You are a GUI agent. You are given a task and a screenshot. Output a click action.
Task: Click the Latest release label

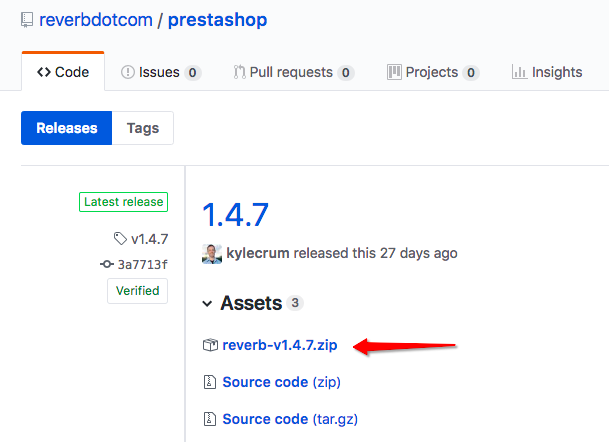123,202
